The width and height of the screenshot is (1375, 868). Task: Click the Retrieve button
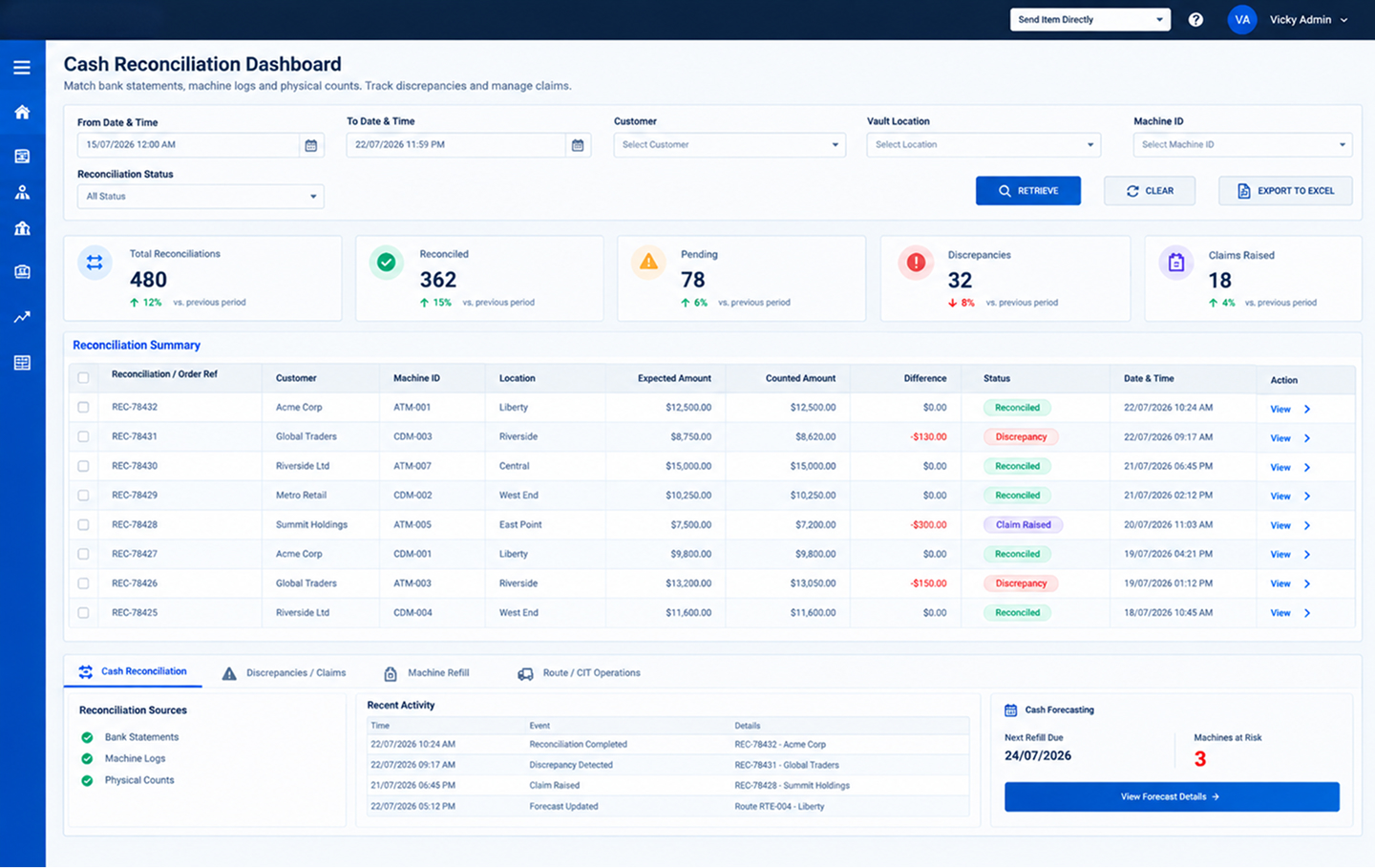tap(1028, 191)
